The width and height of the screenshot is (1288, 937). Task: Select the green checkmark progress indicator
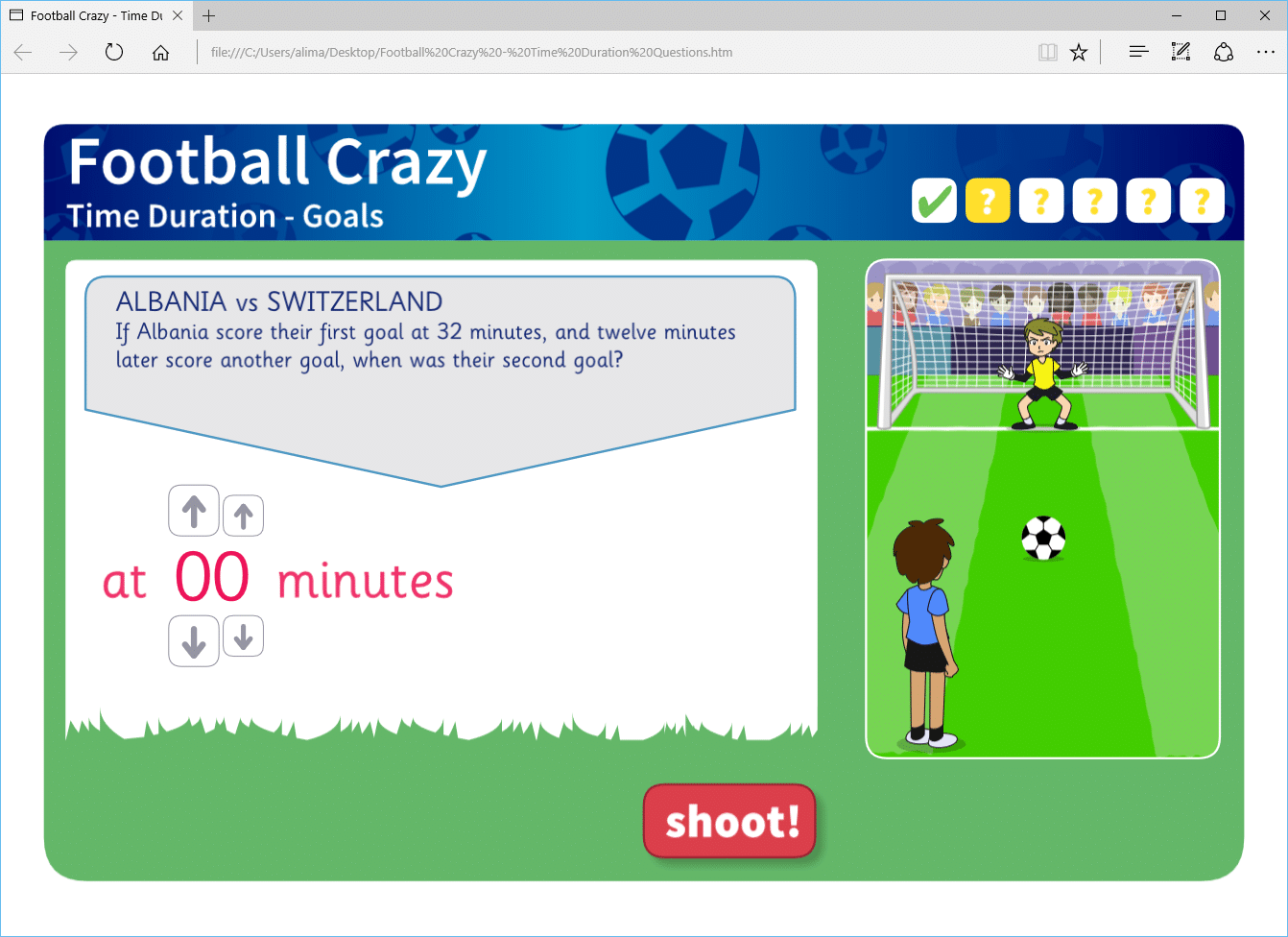932,200
